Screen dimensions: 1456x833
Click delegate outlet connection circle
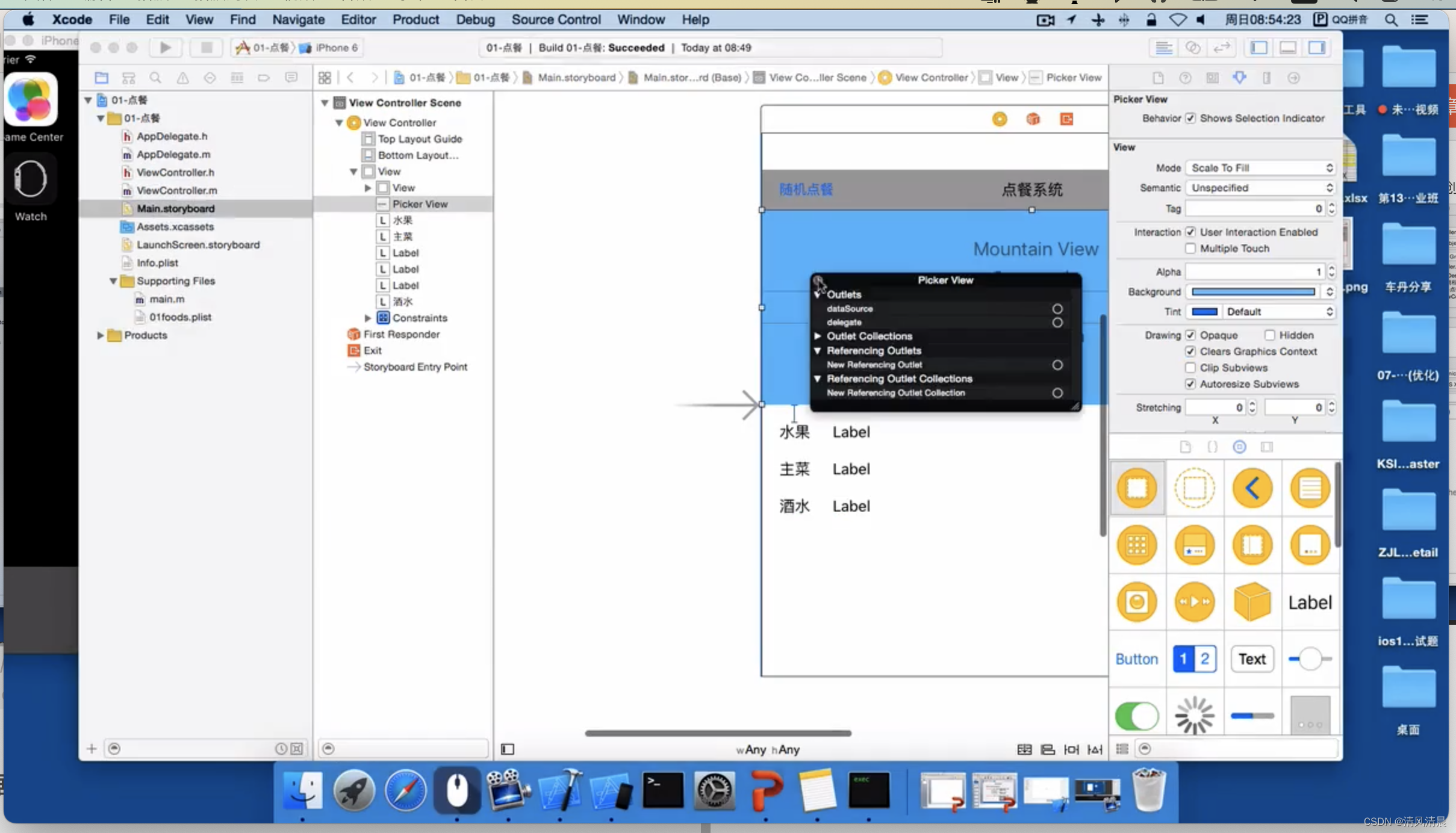coord(1057,320)
